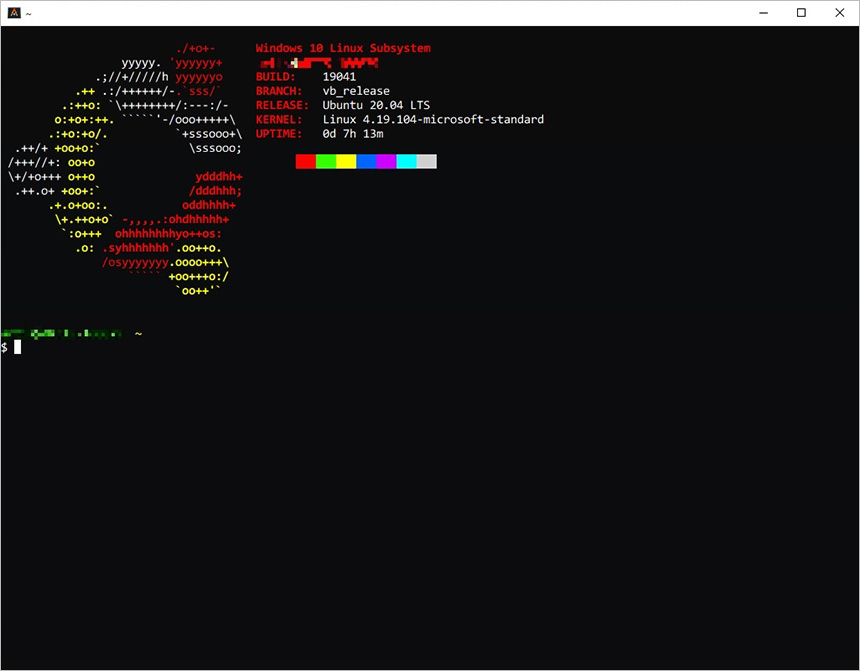
Task: Click the terminal app icon in title bar
Action: tap(14, 13)
